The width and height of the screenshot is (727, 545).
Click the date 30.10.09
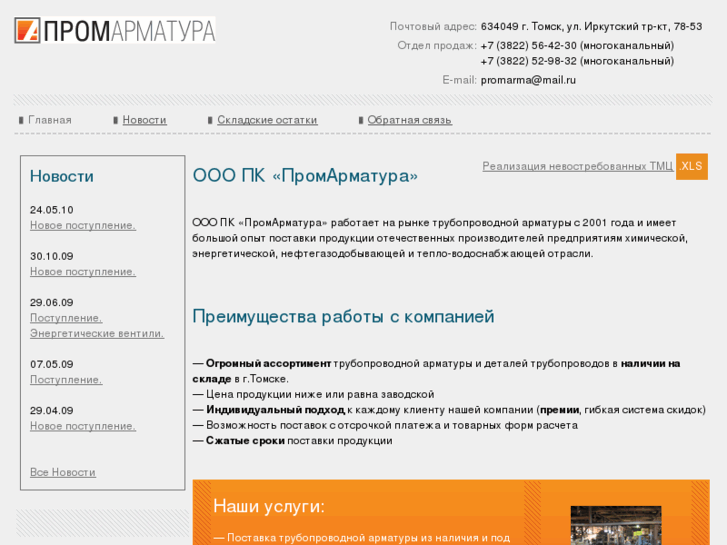(51, 256)
